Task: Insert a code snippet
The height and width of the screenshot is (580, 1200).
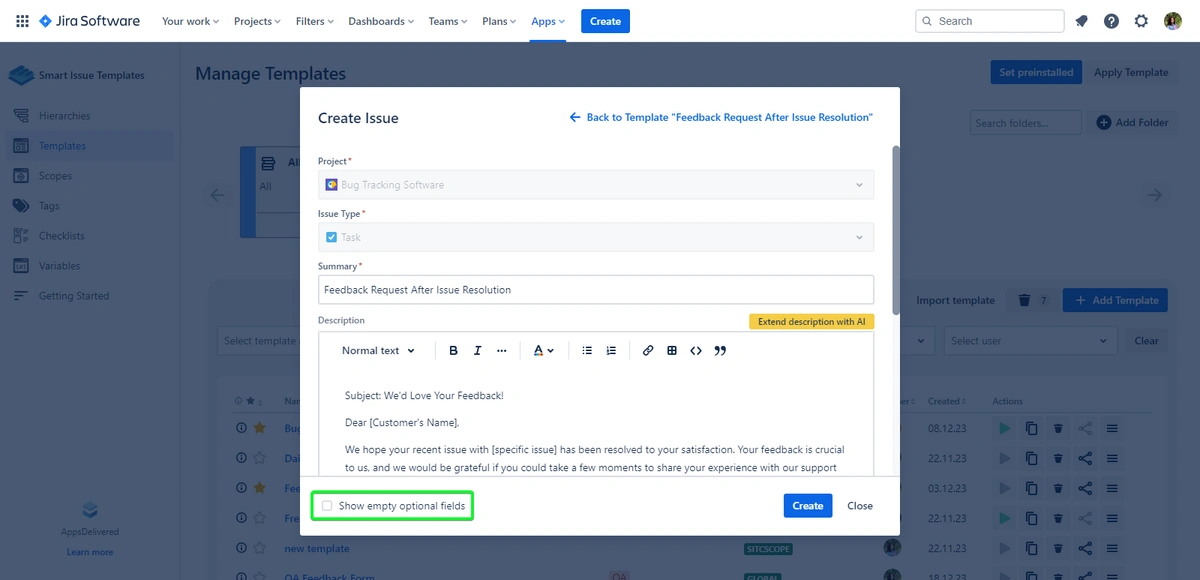Action: point(696,351)
